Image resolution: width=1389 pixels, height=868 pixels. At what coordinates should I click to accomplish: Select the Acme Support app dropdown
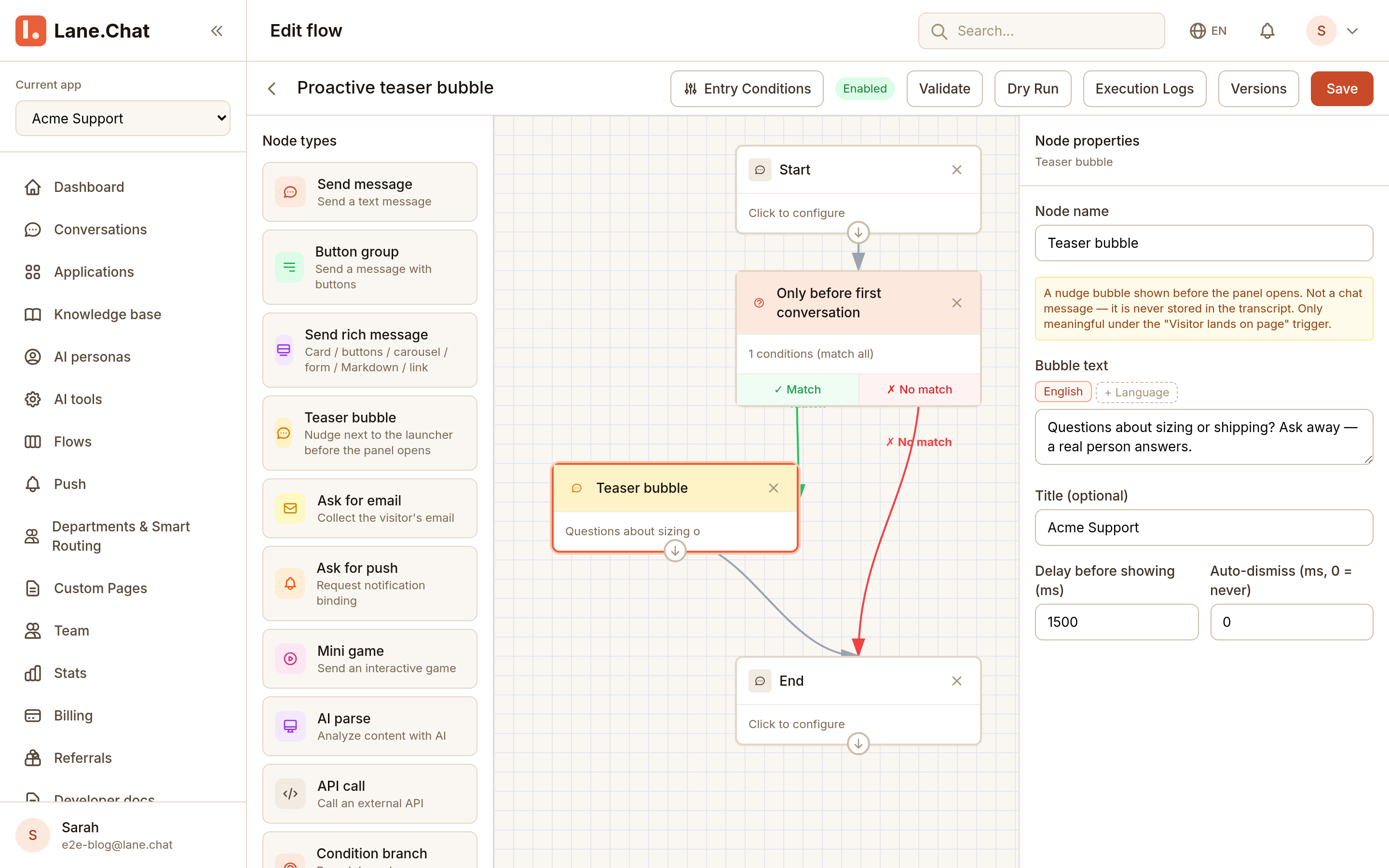123,118
